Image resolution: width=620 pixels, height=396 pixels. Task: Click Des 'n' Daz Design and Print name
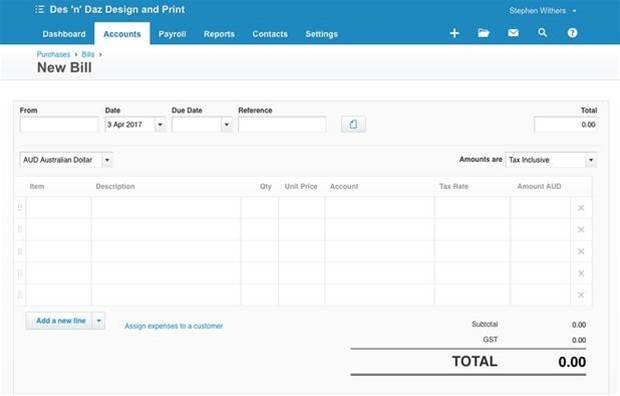click(x=117, y=9)
